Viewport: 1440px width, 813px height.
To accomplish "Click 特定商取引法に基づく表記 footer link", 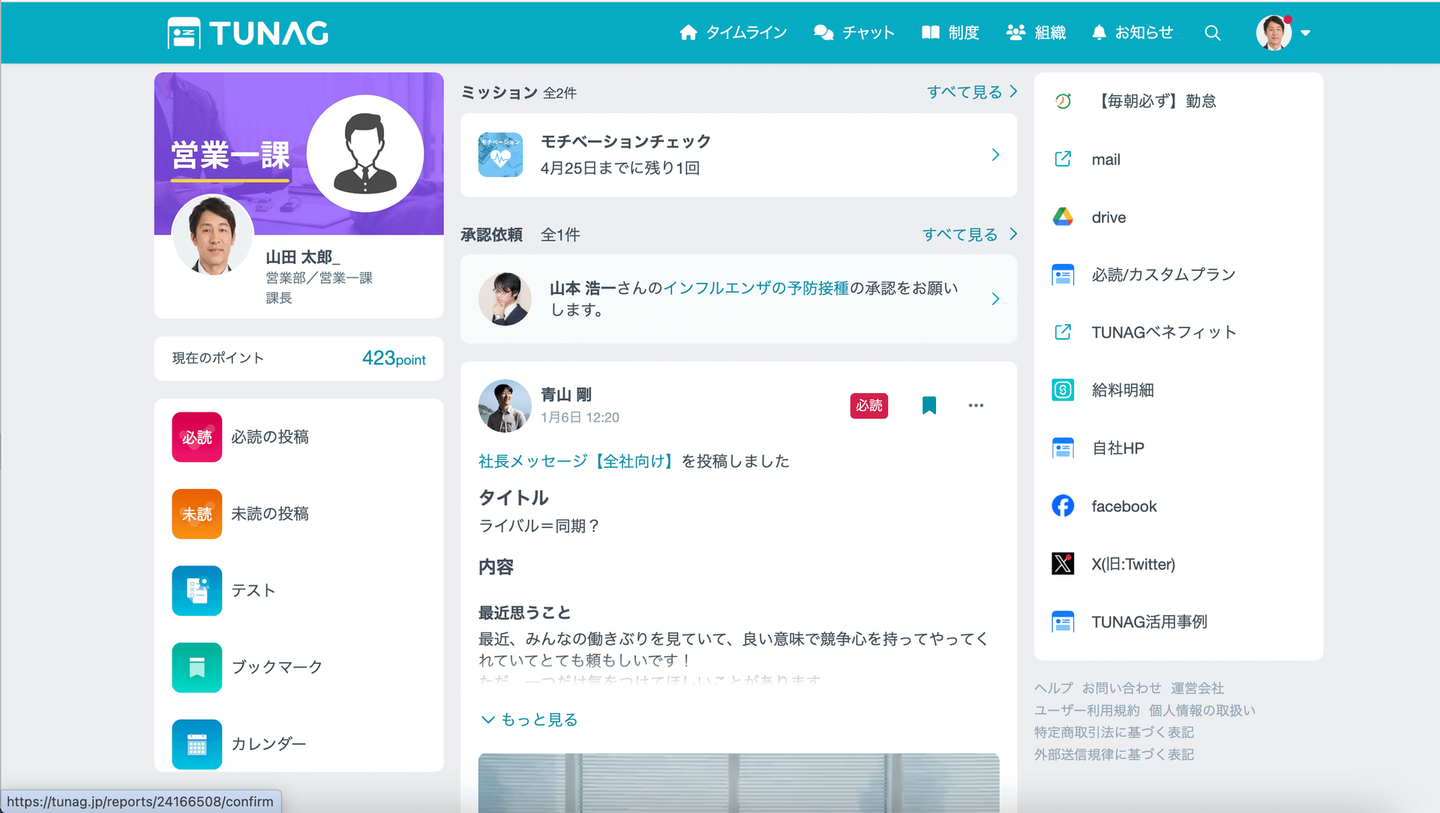I will (1114, 732).
